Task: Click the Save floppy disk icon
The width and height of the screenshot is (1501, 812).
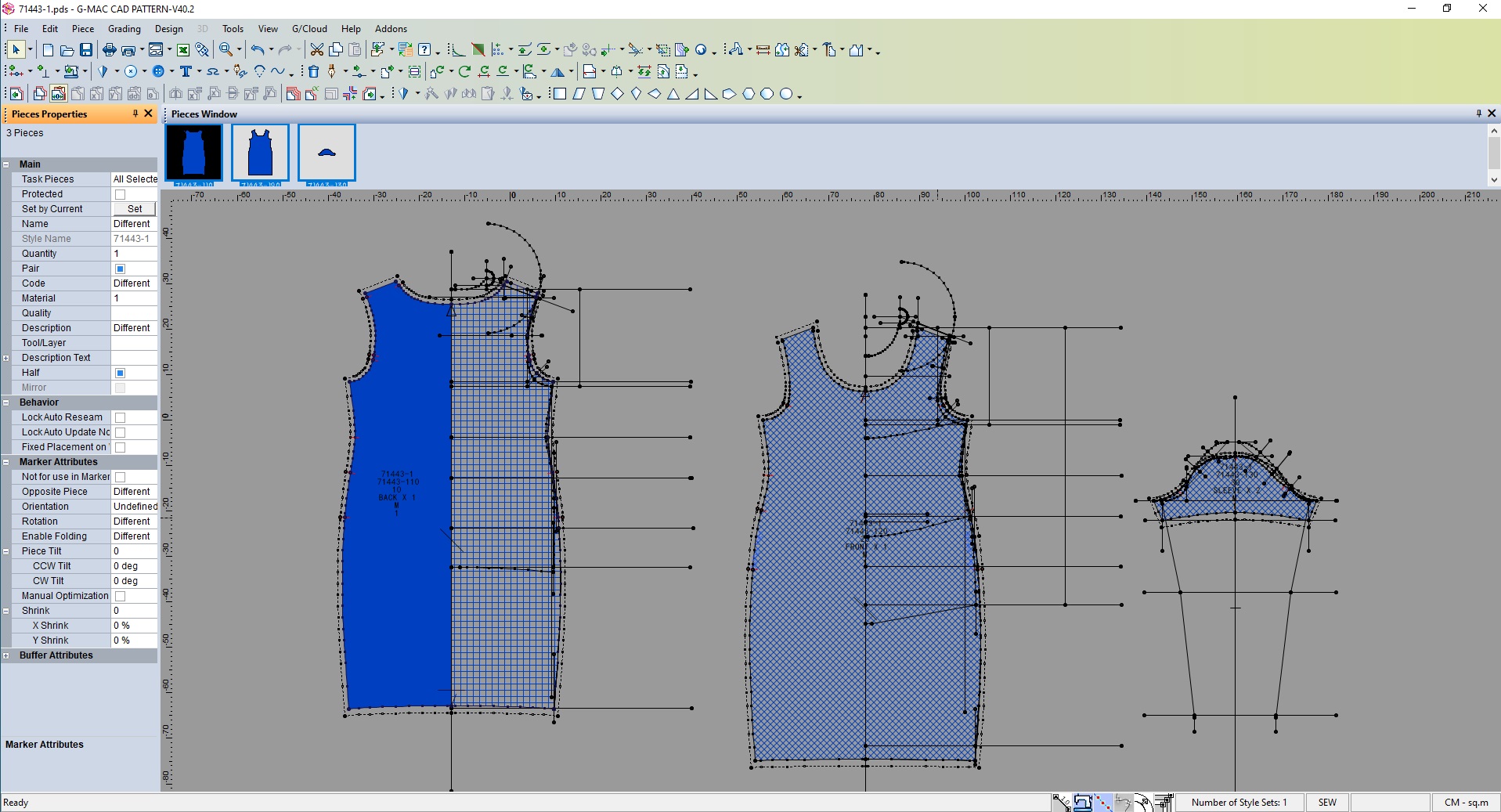Action: coord(86,50)
